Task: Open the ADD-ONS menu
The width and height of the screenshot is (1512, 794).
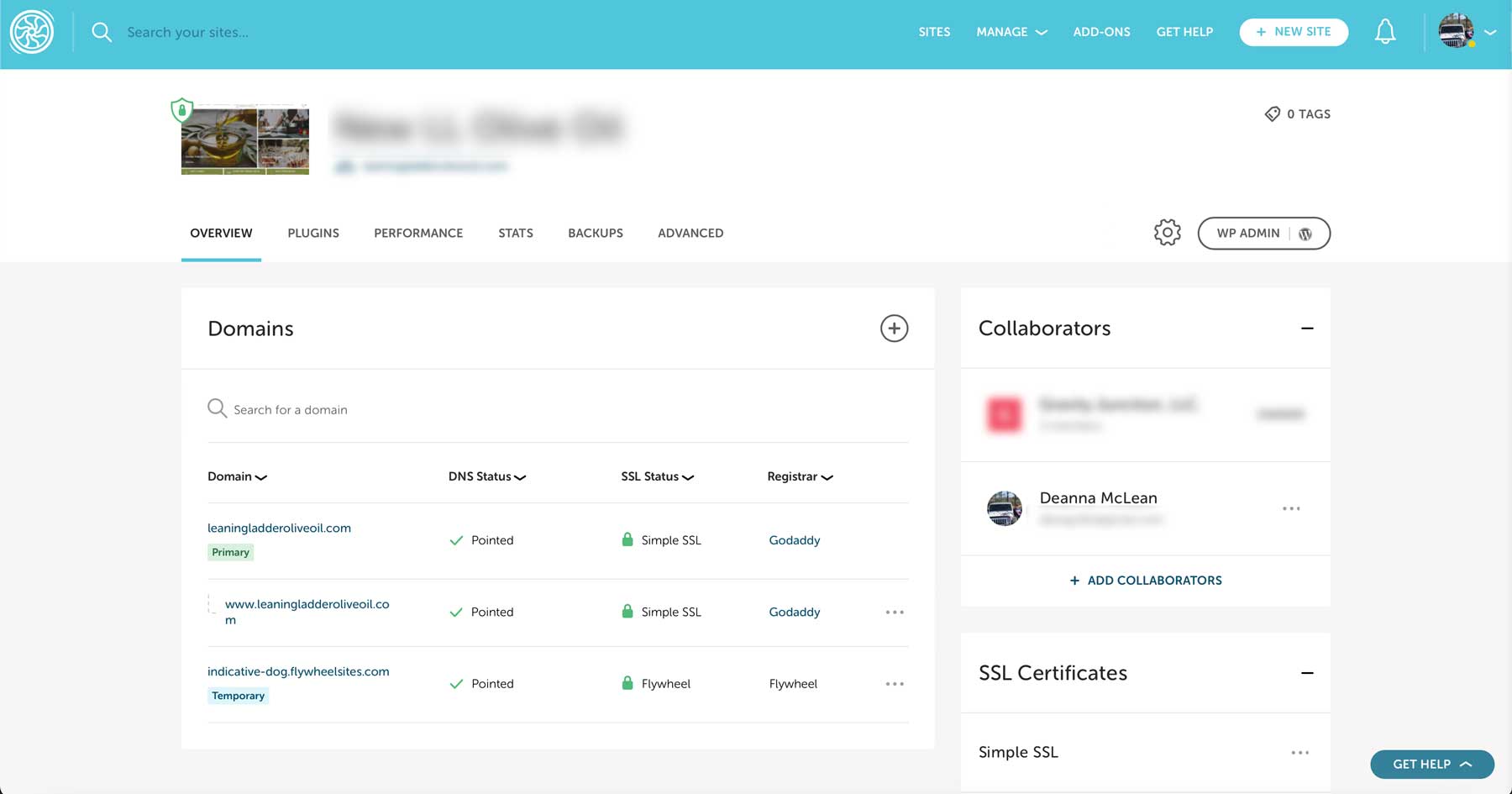Action: pos(1101,32)
